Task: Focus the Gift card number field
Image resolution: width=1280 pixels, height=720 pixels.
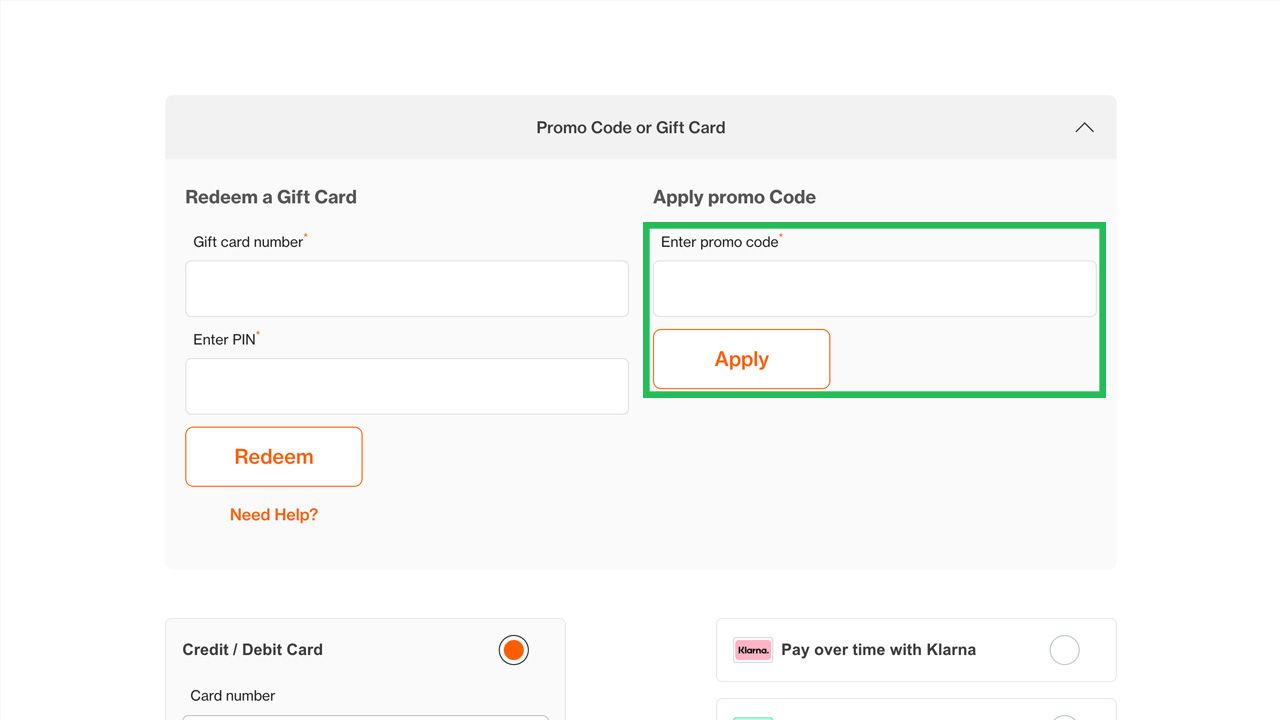Action: click(x=407, y=289)
